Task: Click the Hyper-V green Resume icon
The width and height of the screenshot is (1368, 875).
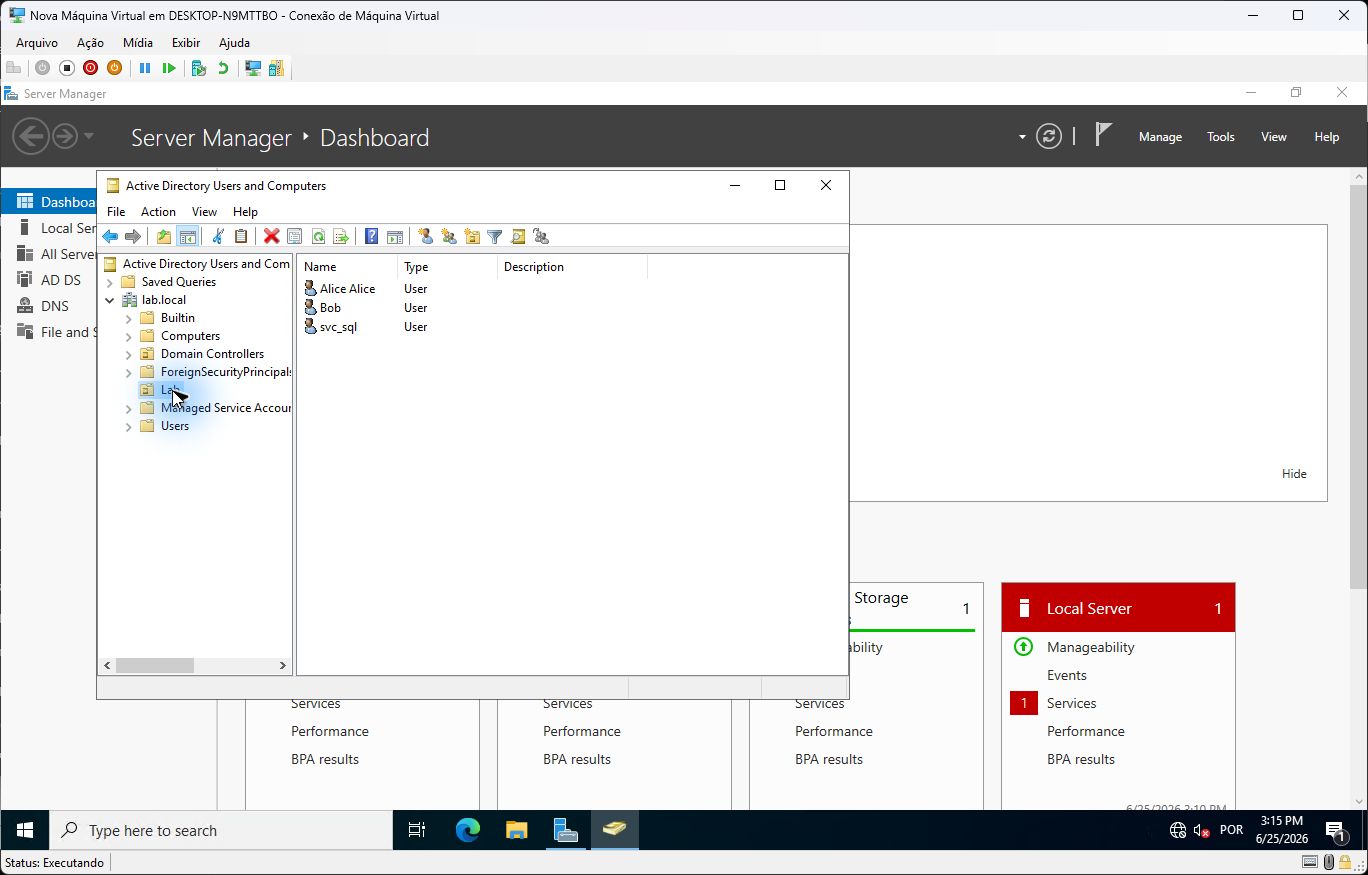Action: (x=169, y=68)
